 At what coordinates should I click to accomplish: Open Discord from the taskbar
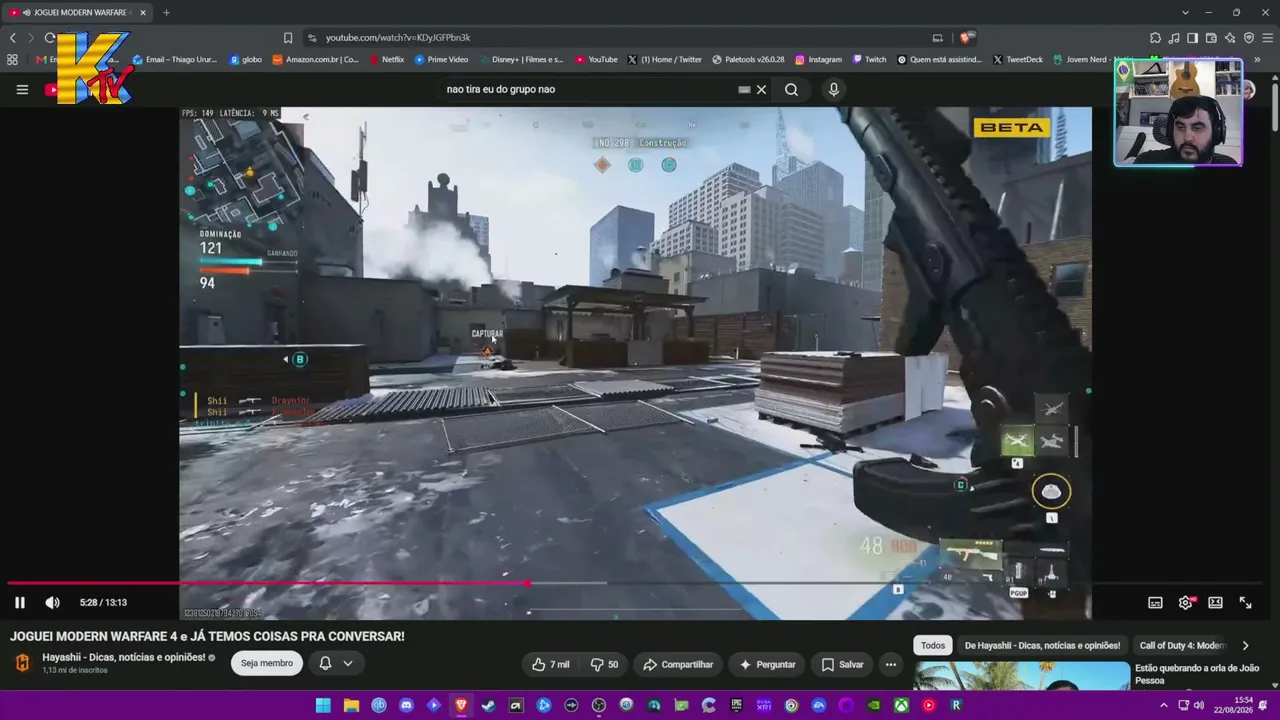click(x=406, y=705)
